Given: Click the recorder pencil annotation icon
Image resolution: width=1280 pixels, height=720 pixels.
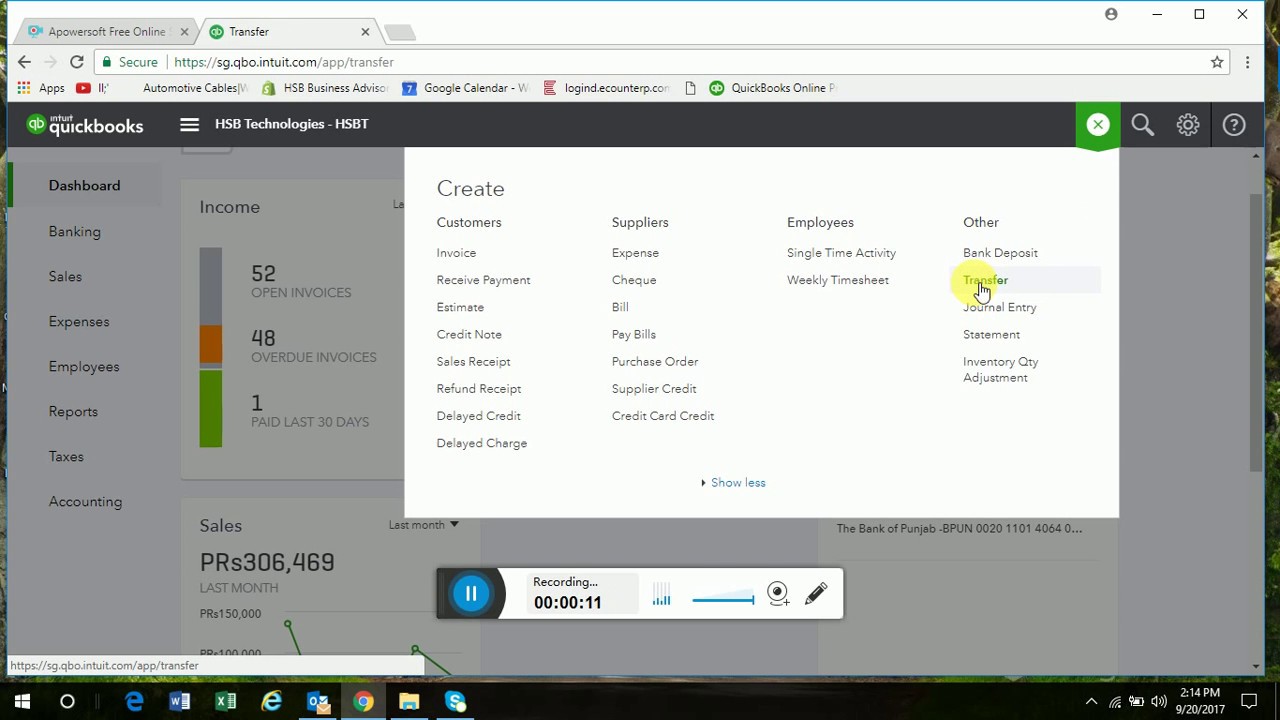Looking at the screenshot, I should pyautogui.click(x=816, y=594).
